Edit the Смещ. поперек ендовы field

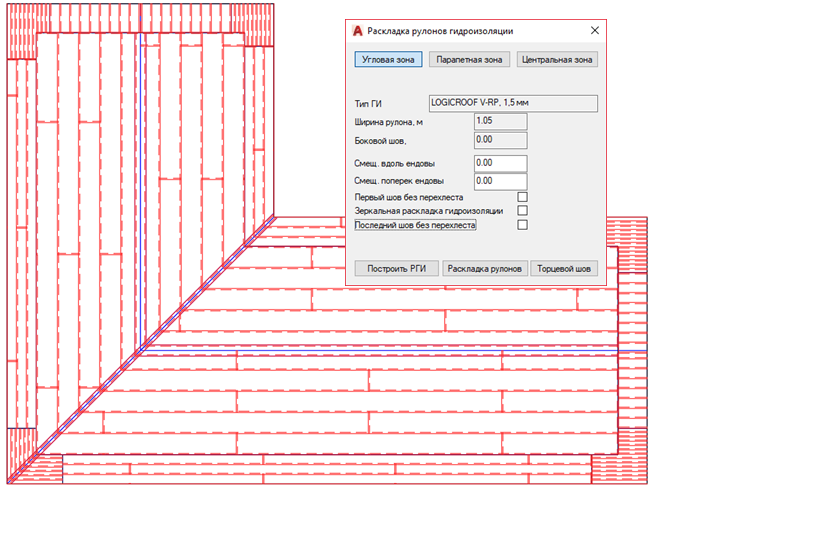point(500,181)
